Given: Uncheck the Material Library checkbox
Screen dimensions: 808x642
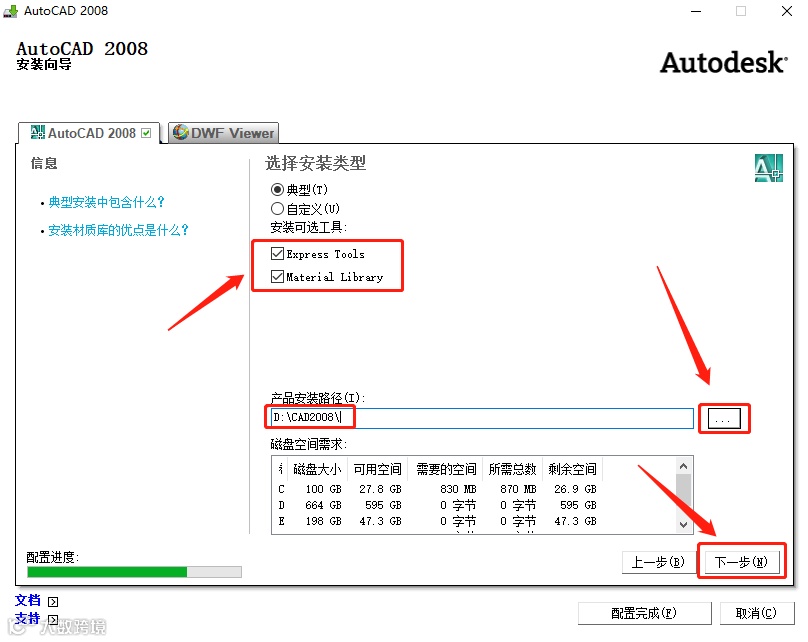Looking at the screenshot, I should coord(277,277).
